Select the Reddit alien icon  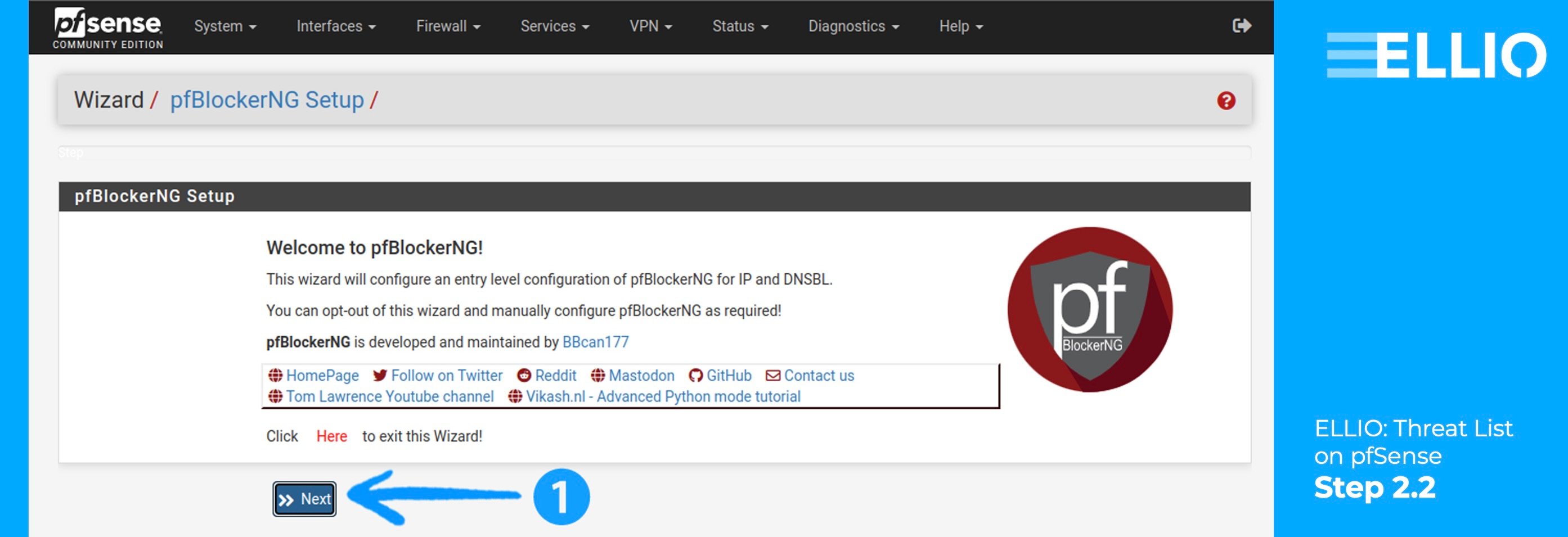click(525, 375)
